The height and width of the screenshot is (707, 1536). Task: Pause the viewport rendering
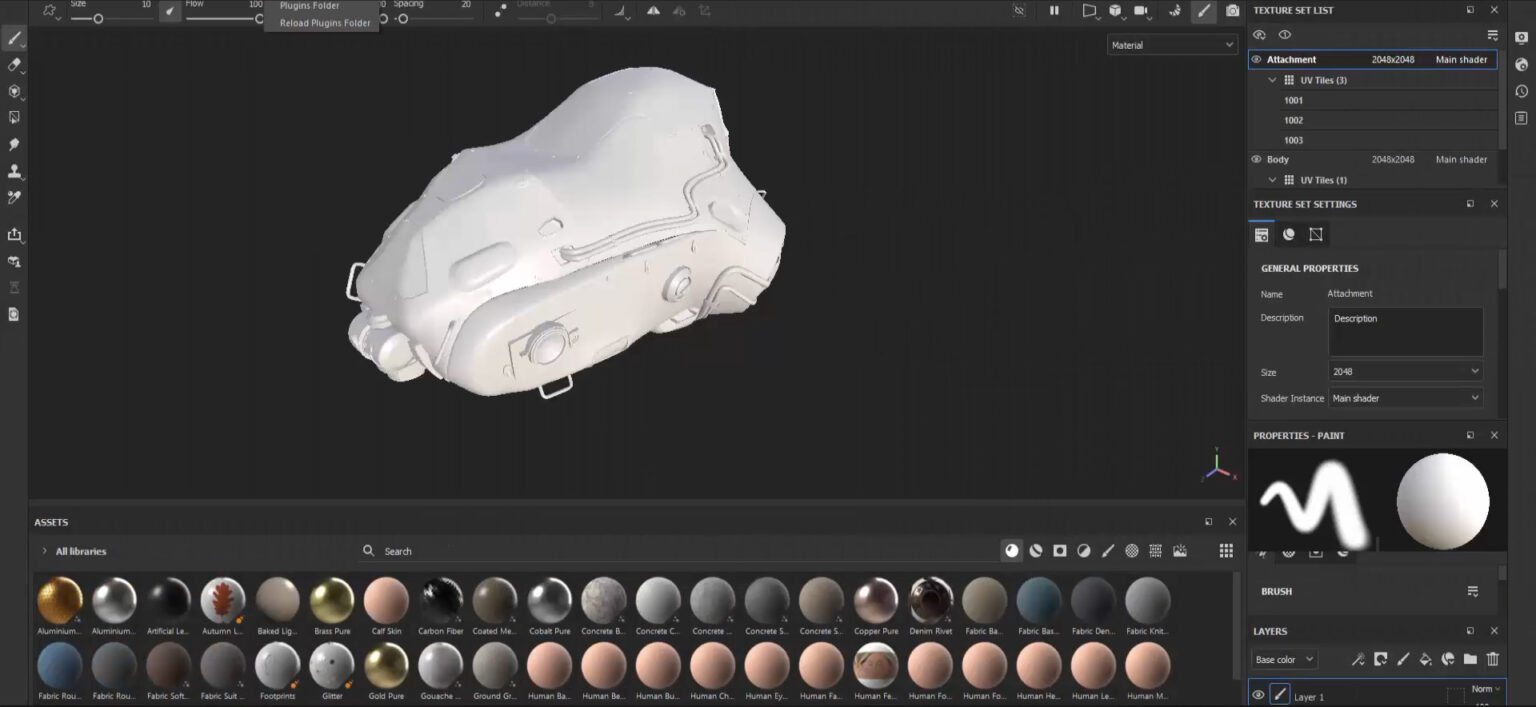click(1054, 11)
